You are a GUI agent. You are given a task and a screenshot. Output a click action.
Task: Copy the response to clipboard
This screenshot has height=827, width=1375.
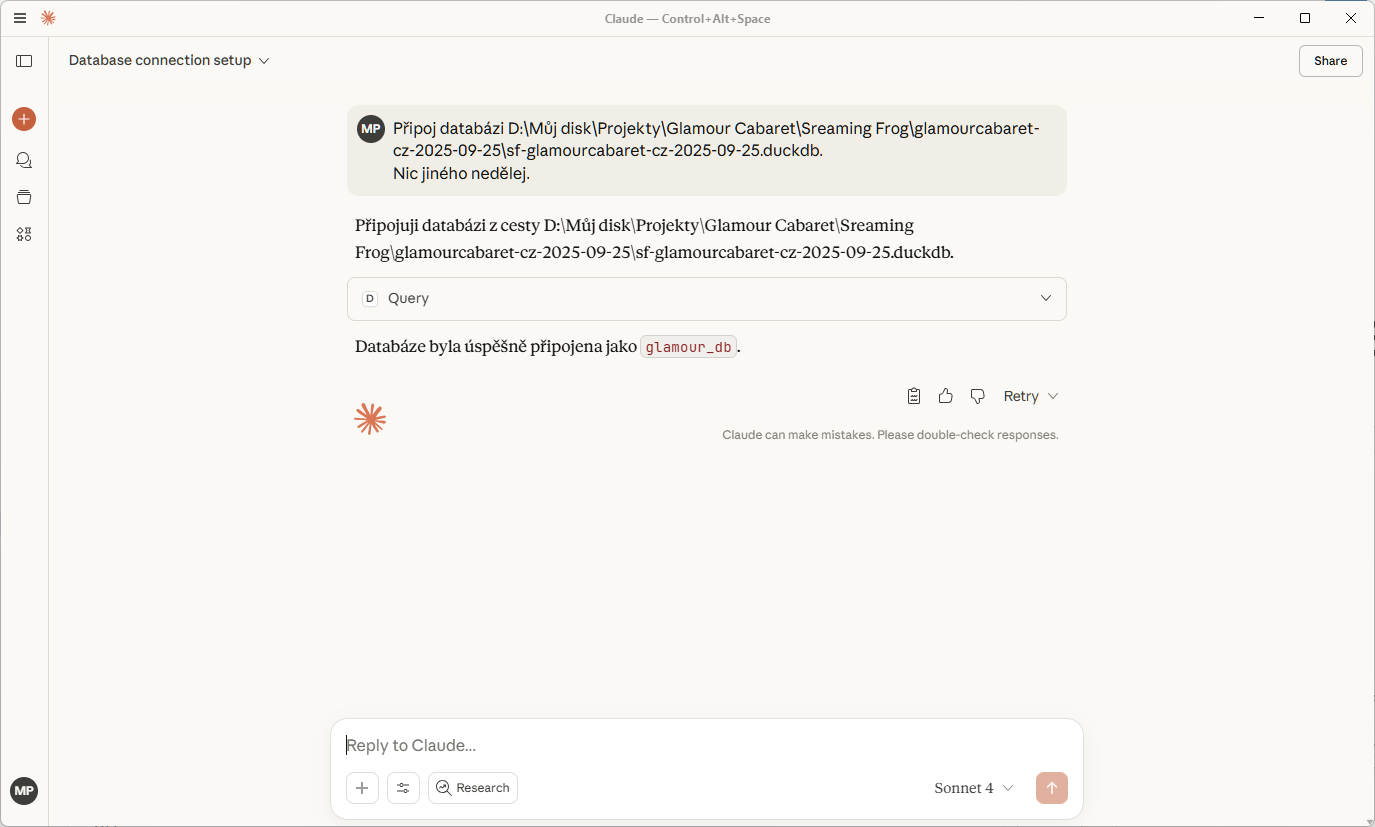pos(913,396)
